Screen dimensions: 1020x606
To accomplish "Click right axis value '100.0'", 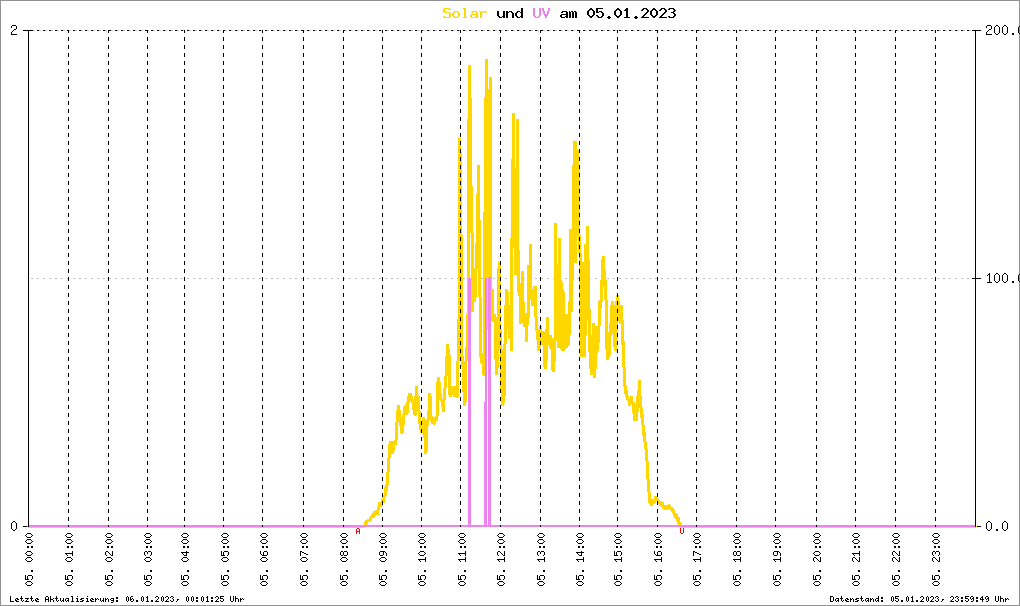I will (1002, 278).
